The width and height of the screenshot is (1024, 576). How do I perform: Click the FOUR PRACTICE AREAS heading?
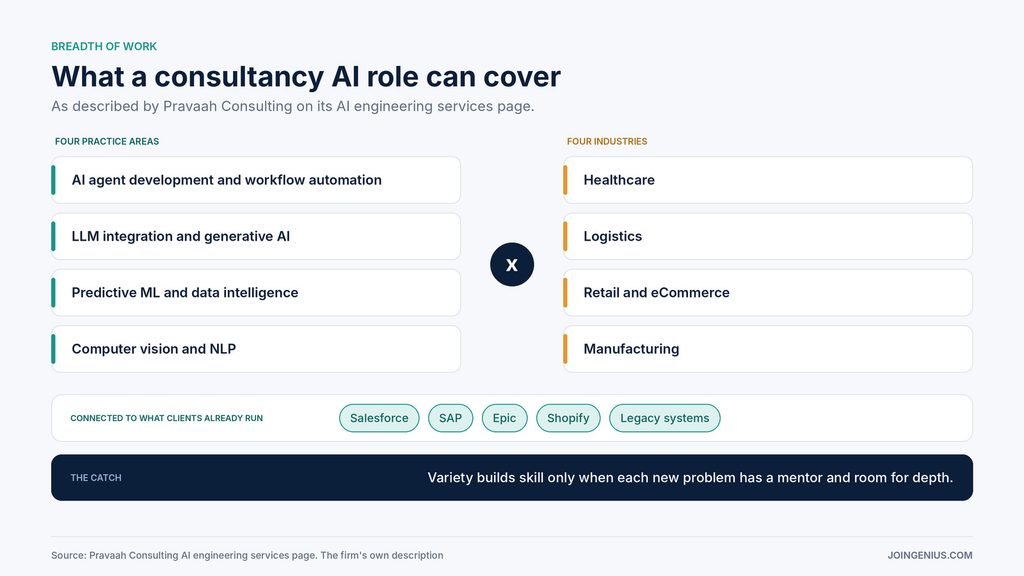[107, 141]
